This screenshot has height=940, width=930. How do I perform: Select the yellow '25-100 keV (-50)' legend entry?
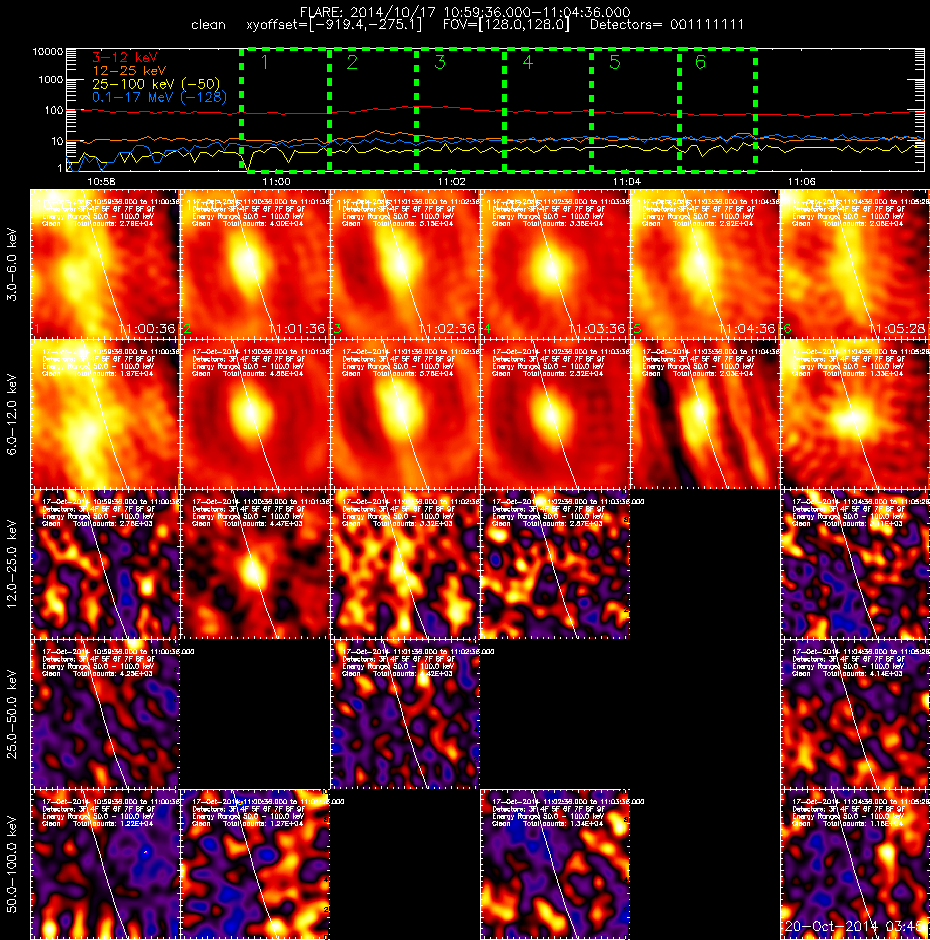[156, 84]
